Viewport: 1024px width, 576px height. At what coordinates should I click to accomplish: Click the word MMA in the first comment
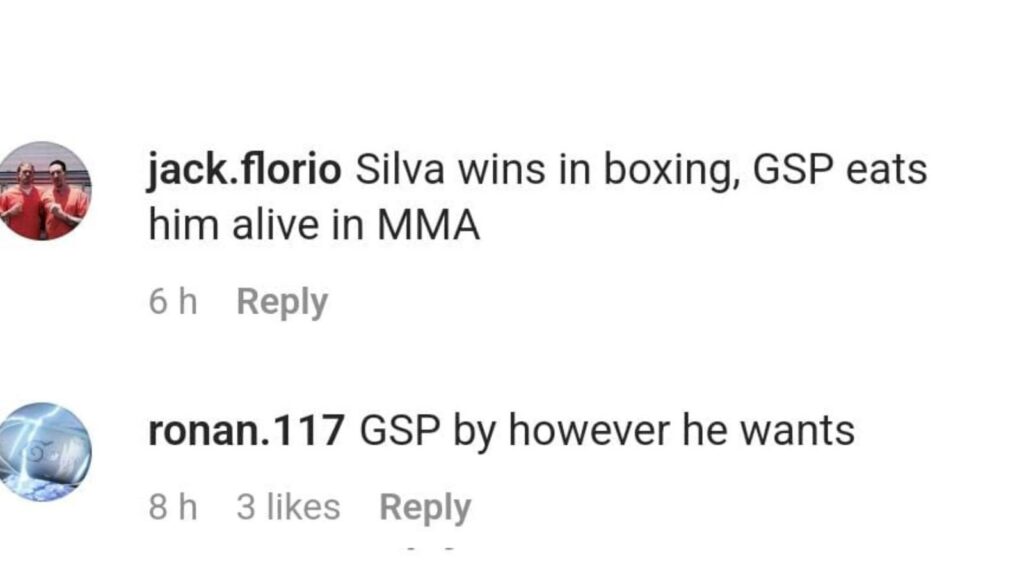(x=428, y=225)
